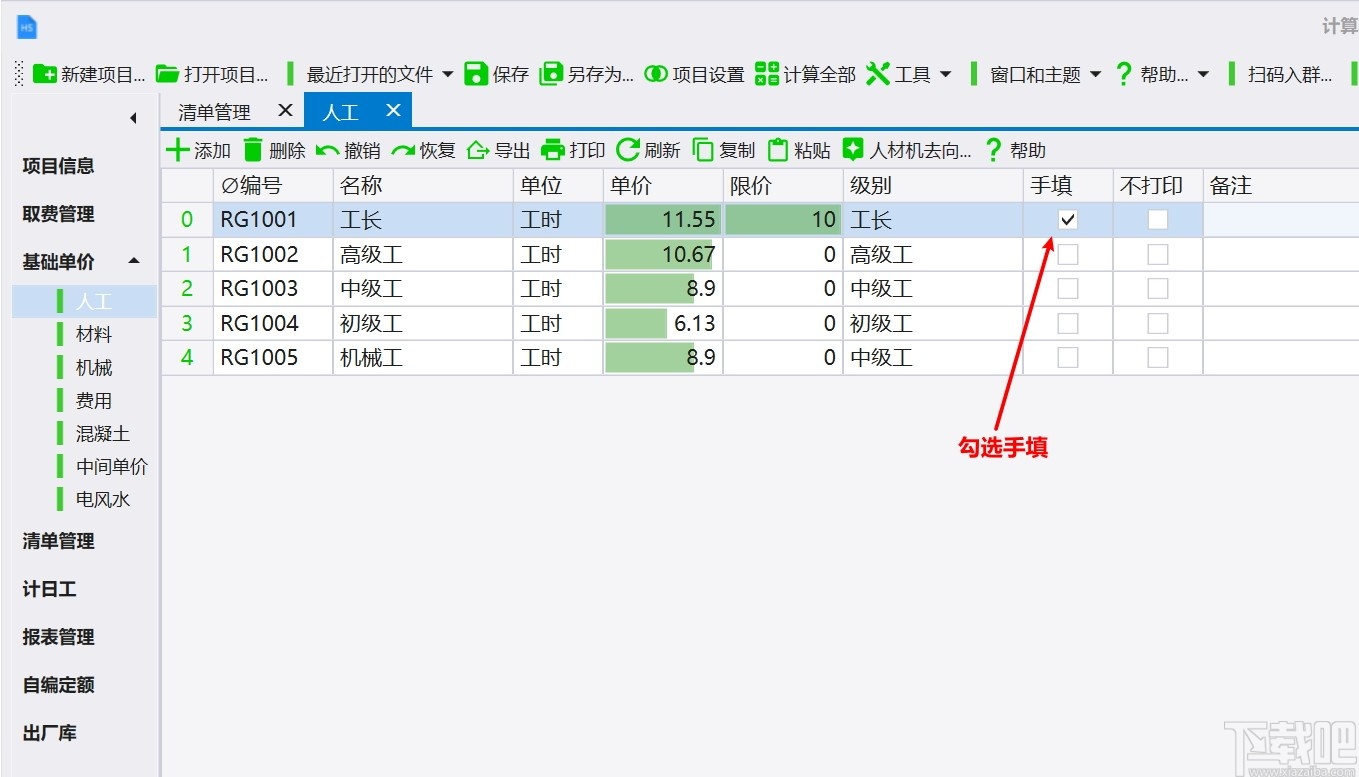
Task: Click the 刷新 (Refresh) icon
Action: 627,150
